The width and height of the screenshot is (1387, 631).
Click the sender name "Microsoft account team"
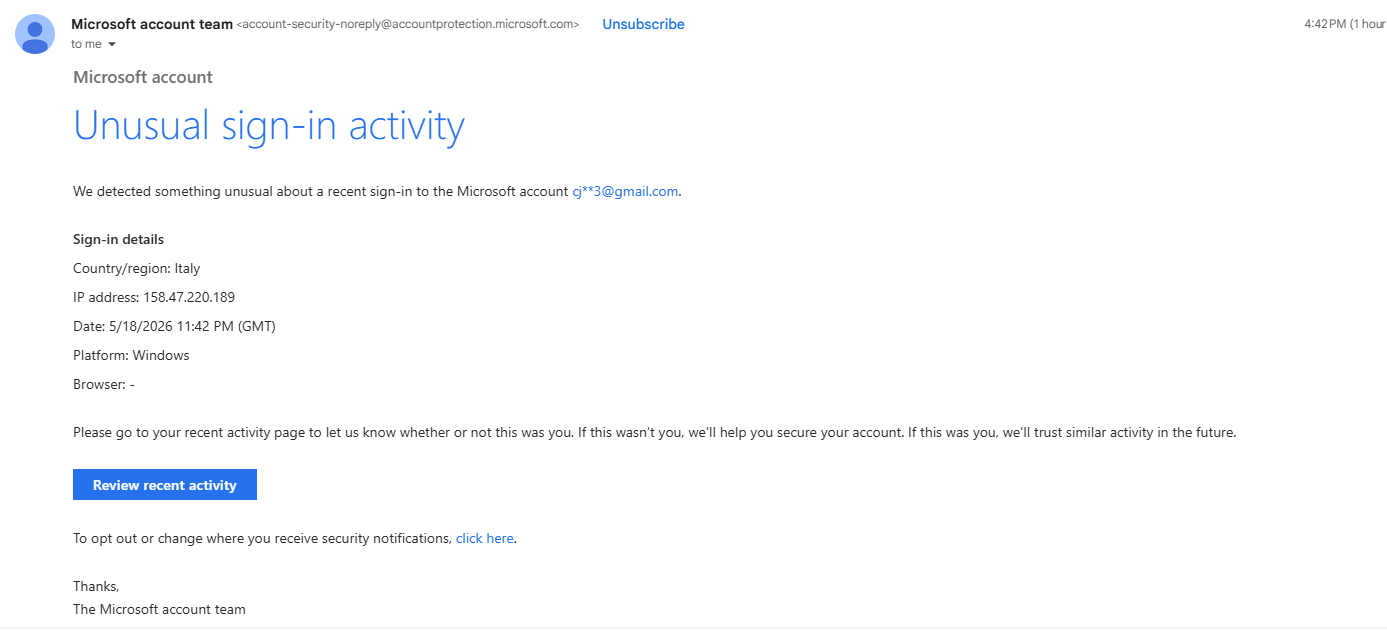pos(152,24)
